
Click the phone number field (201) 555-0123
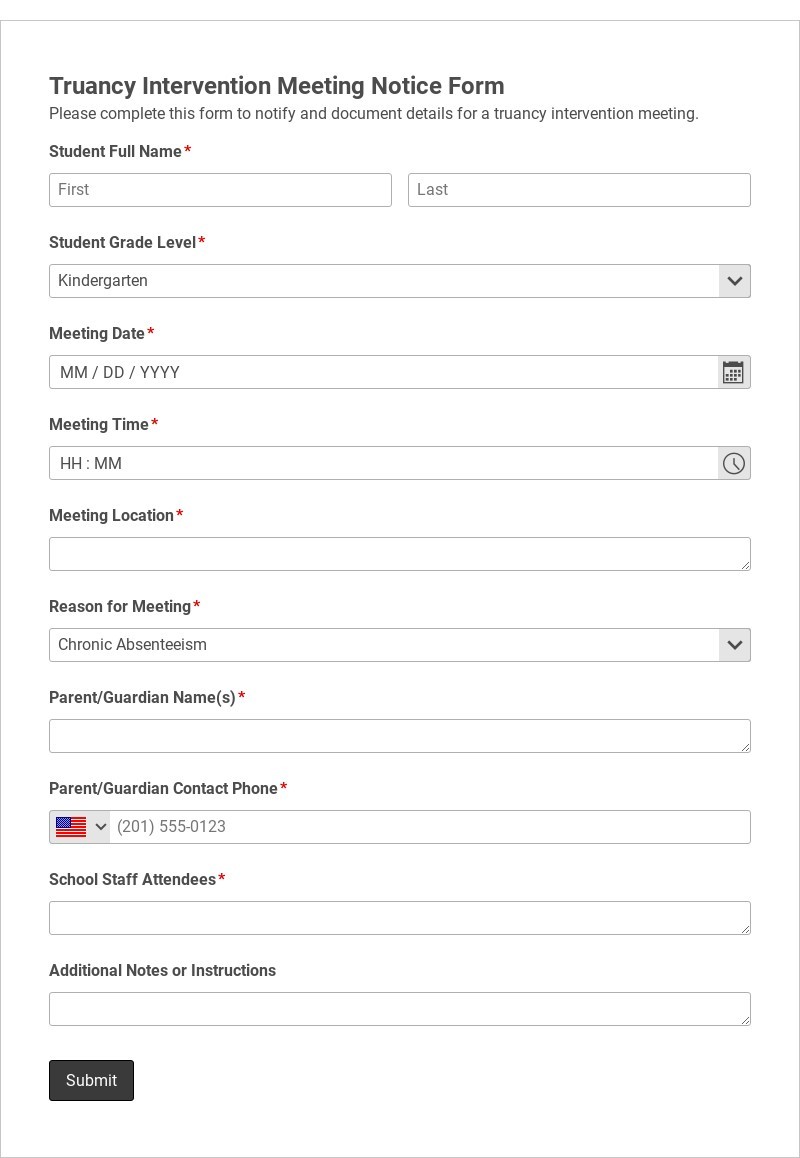(430, 827)
